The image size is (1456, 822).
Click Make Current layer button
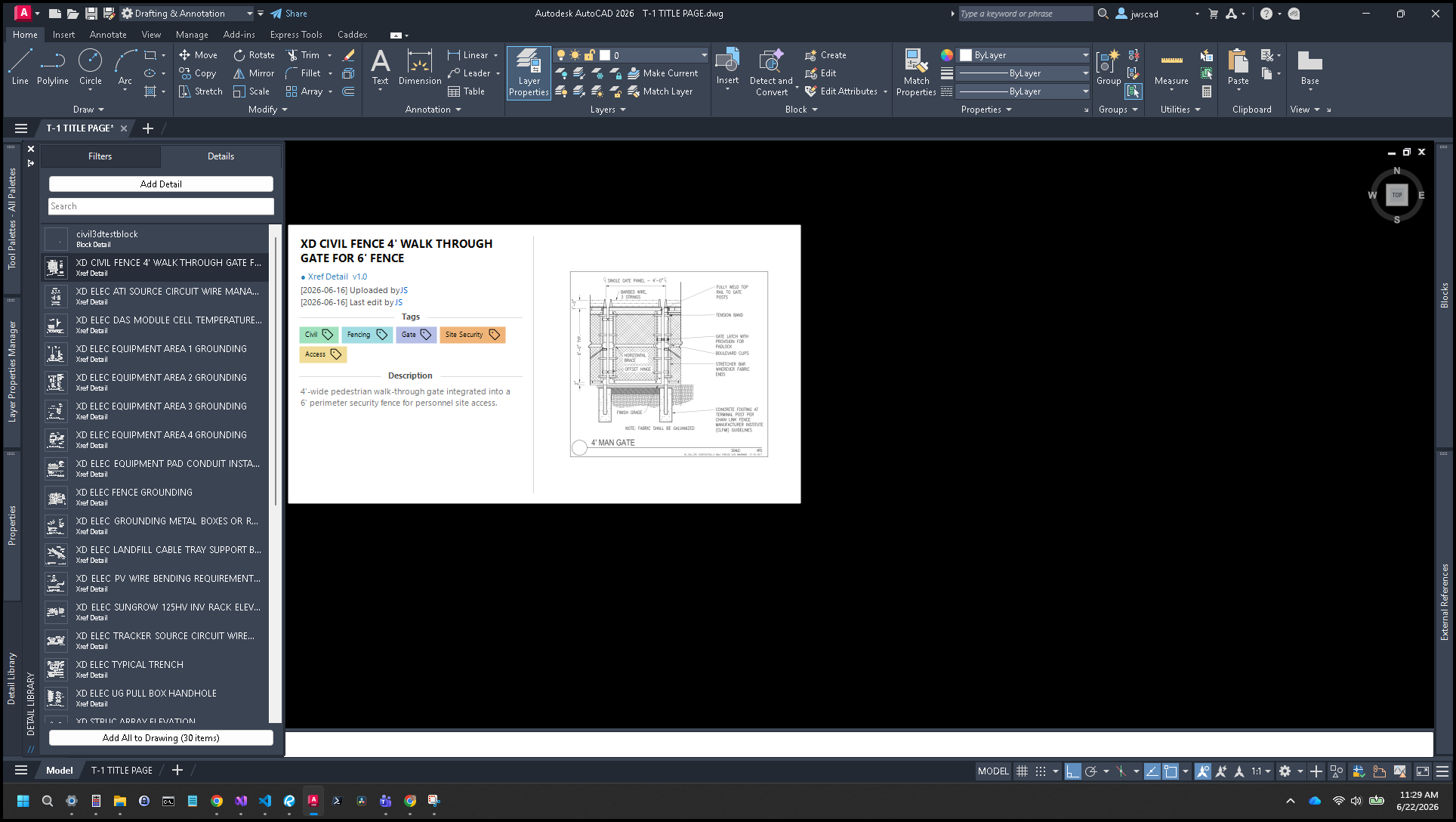662,73
